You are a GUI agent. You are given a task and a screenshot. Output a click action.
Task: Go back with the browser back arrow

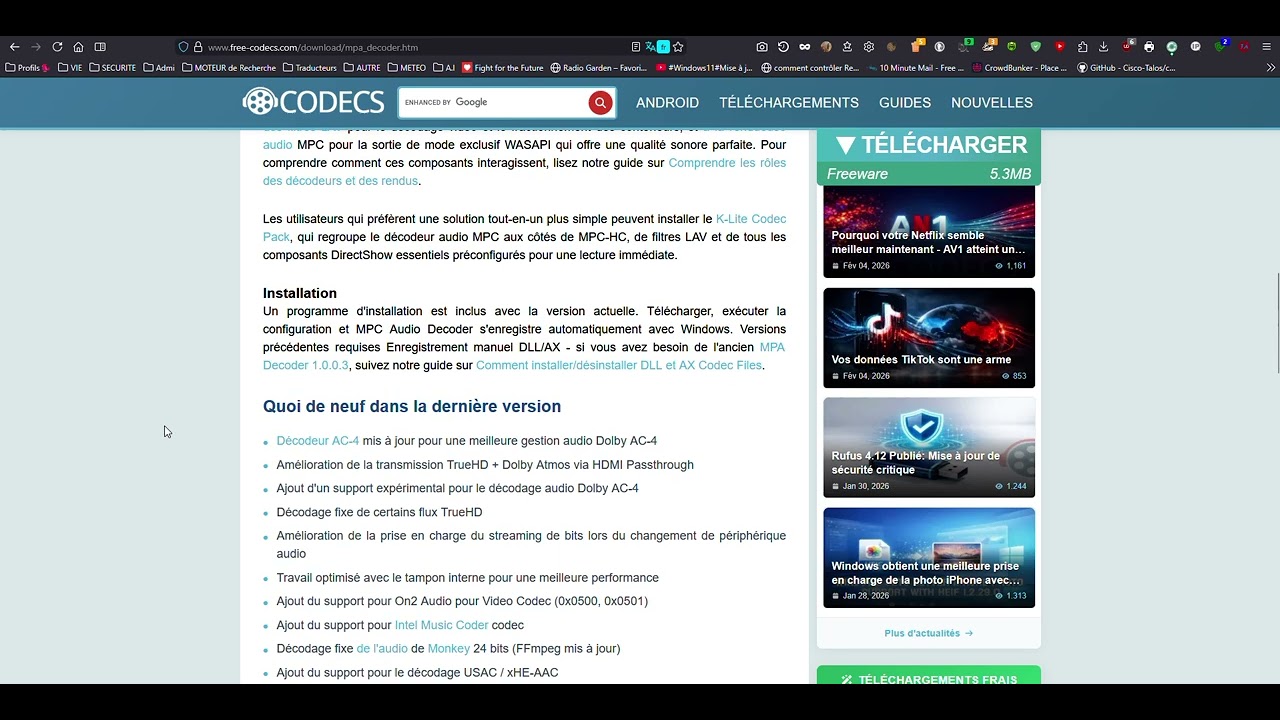[14, 47]
